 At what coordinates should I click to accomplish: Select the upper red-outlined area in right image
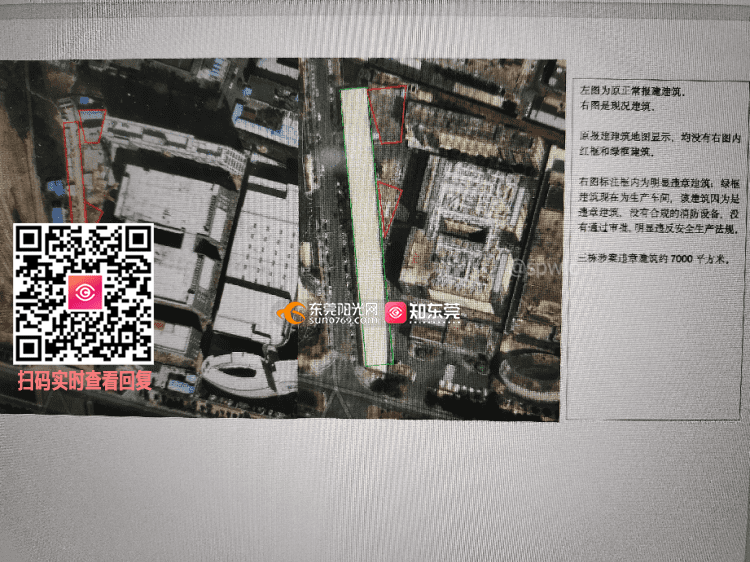click(389, 113)
